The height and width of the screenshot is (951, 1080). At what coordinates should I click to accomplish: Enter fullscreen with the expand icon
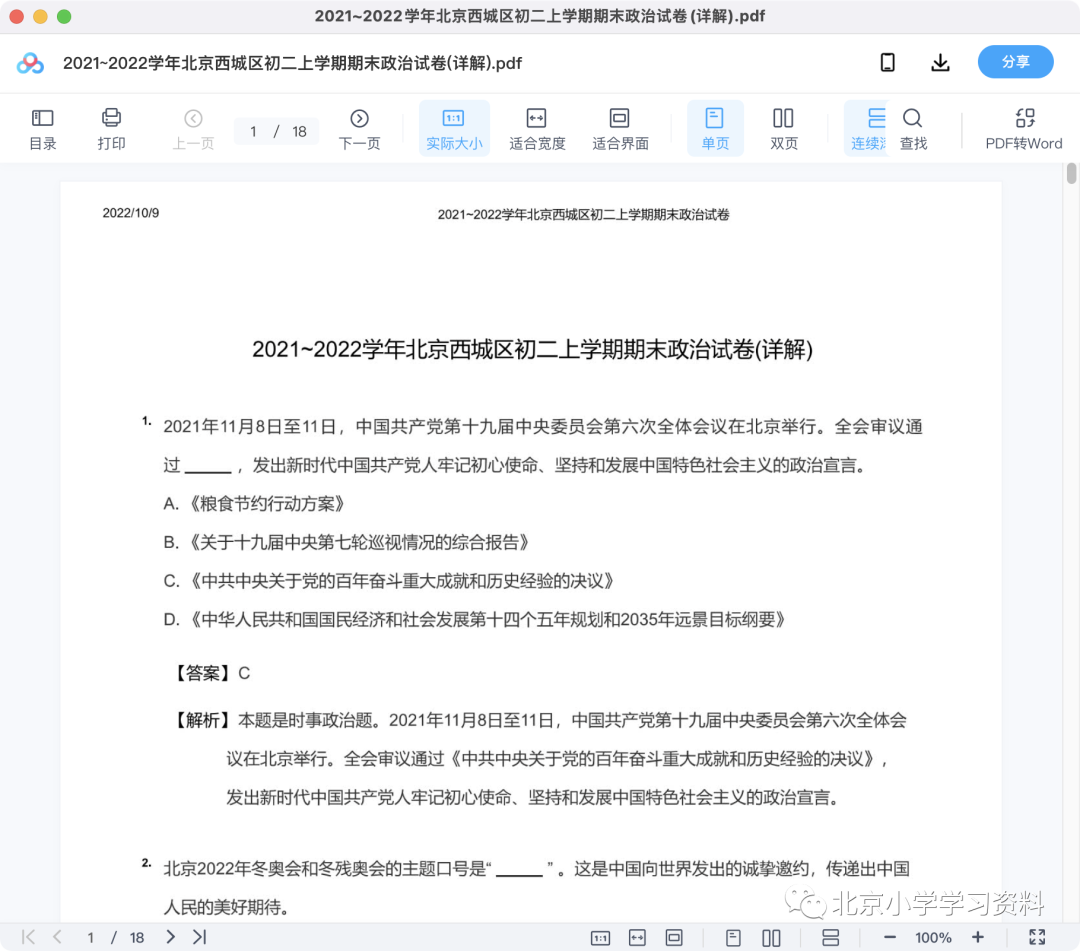coord(1037,937)
